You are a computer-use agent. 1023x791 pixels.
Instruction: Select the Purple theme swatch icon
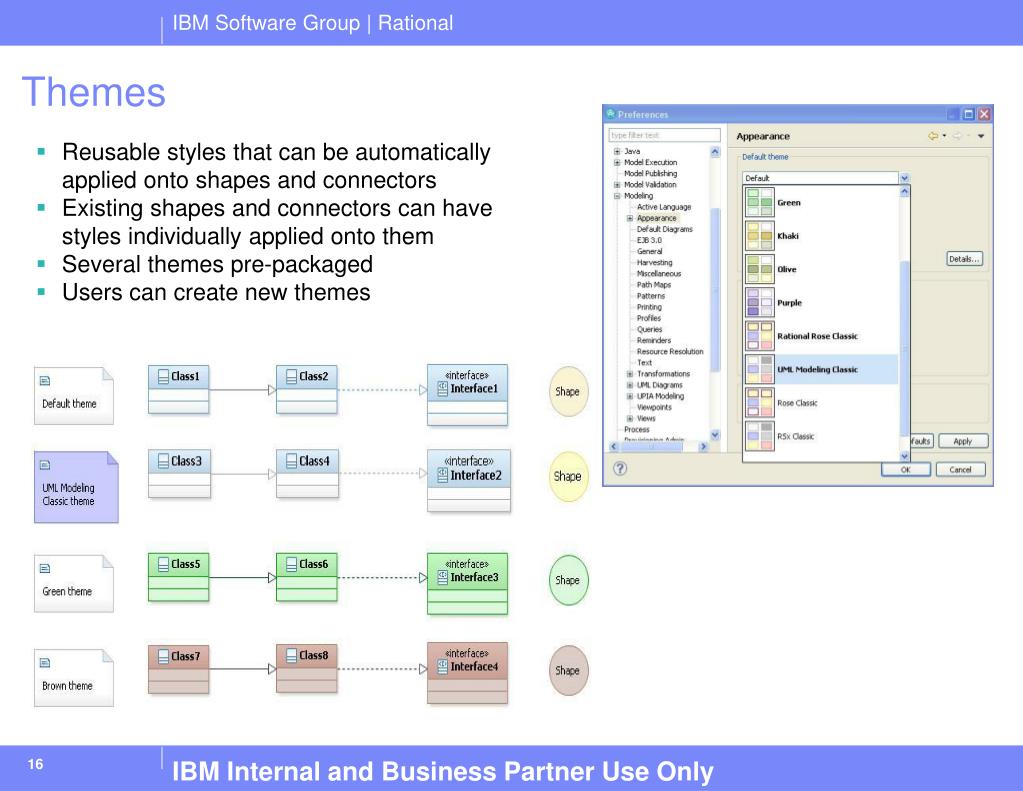pyautogui.click(x=759, y=302)
